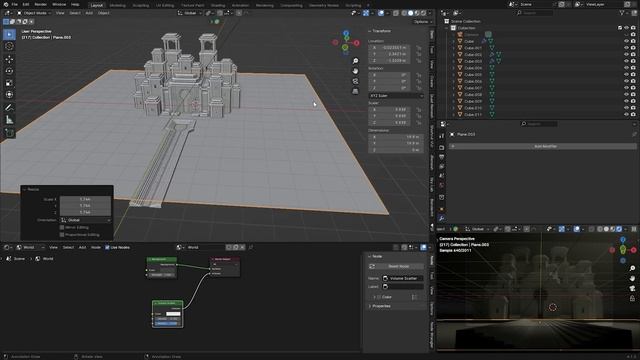Select the Transform tool in the toolbar
640x360 pixels.
coord(9,95)
